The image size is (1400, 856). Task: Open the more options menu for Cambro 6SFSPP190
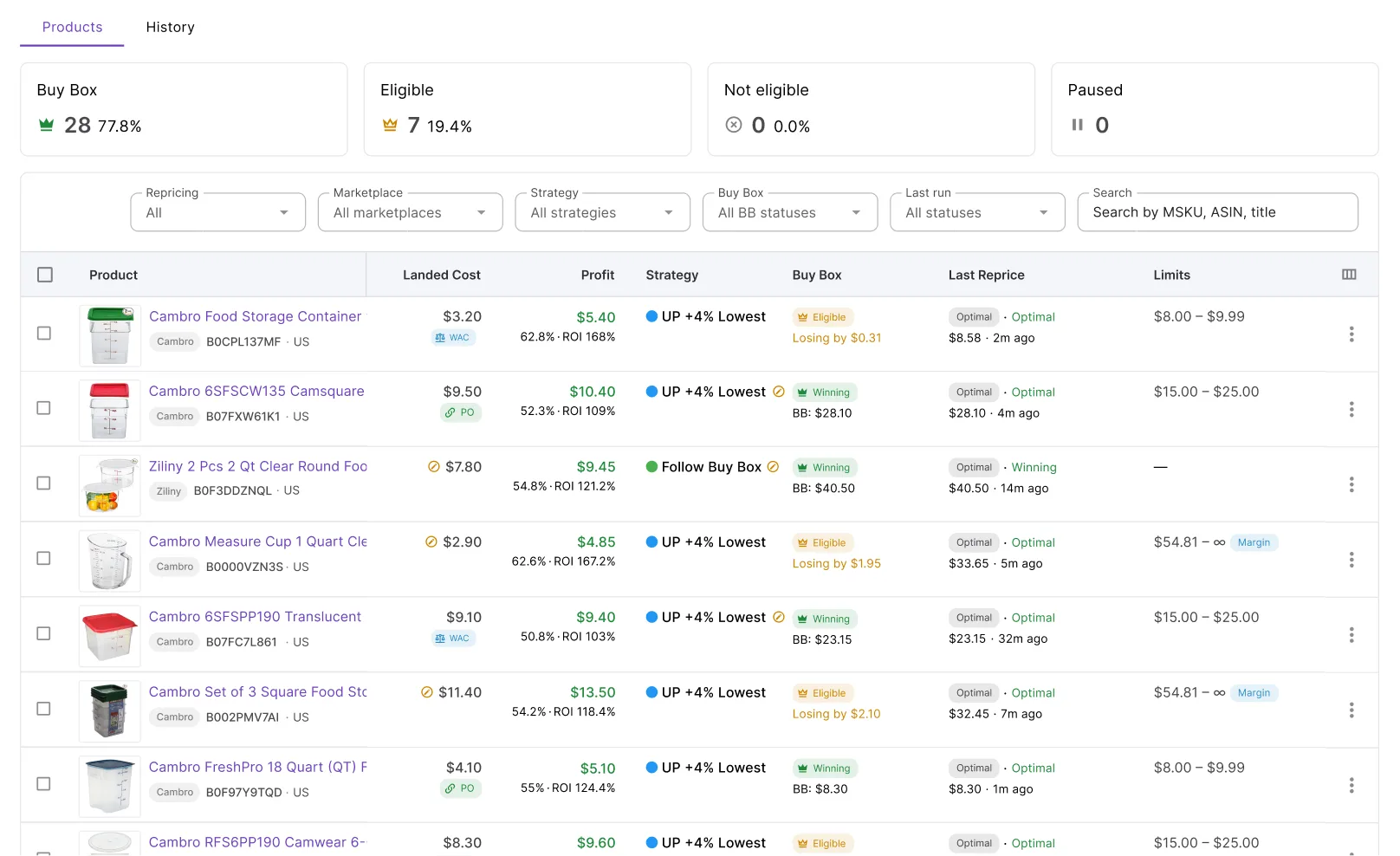pos(1351,635)
